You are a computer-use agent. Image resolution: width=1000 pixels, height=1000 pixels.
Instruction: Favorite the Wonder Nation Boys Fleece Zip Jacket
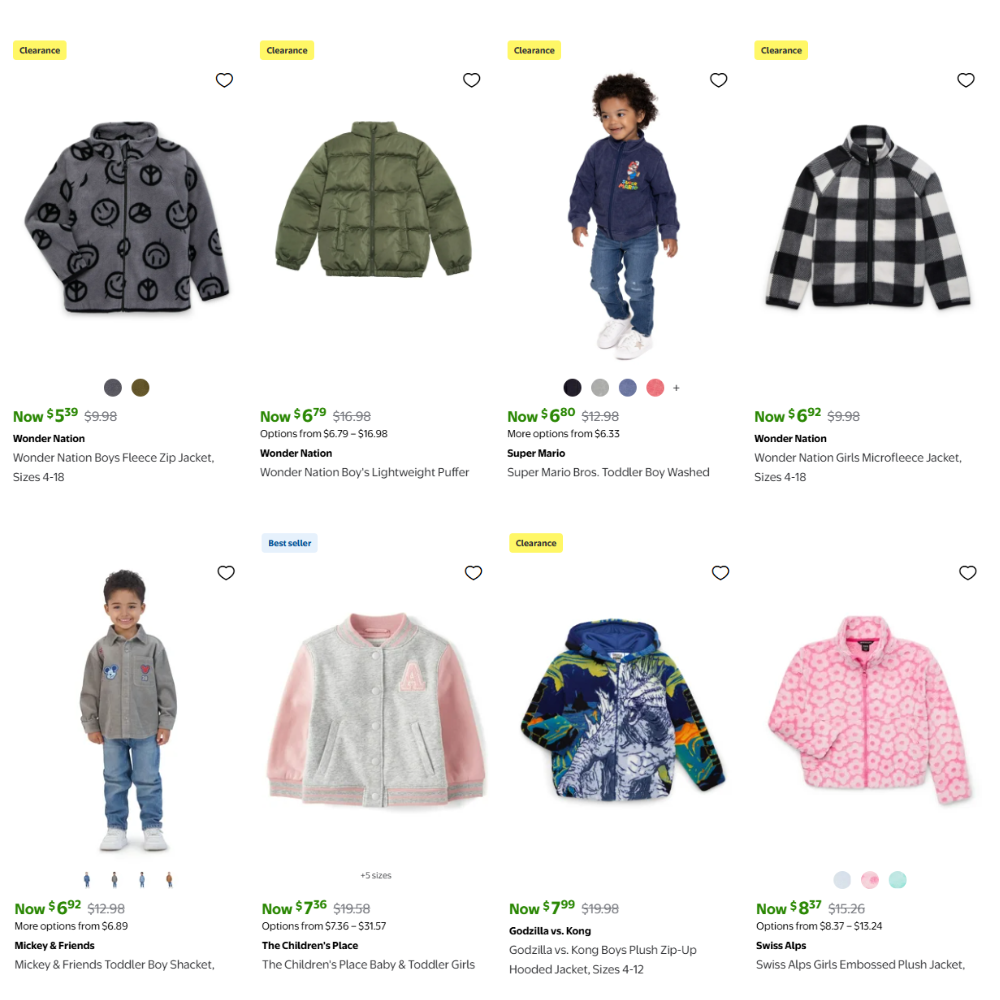point(224,80)
